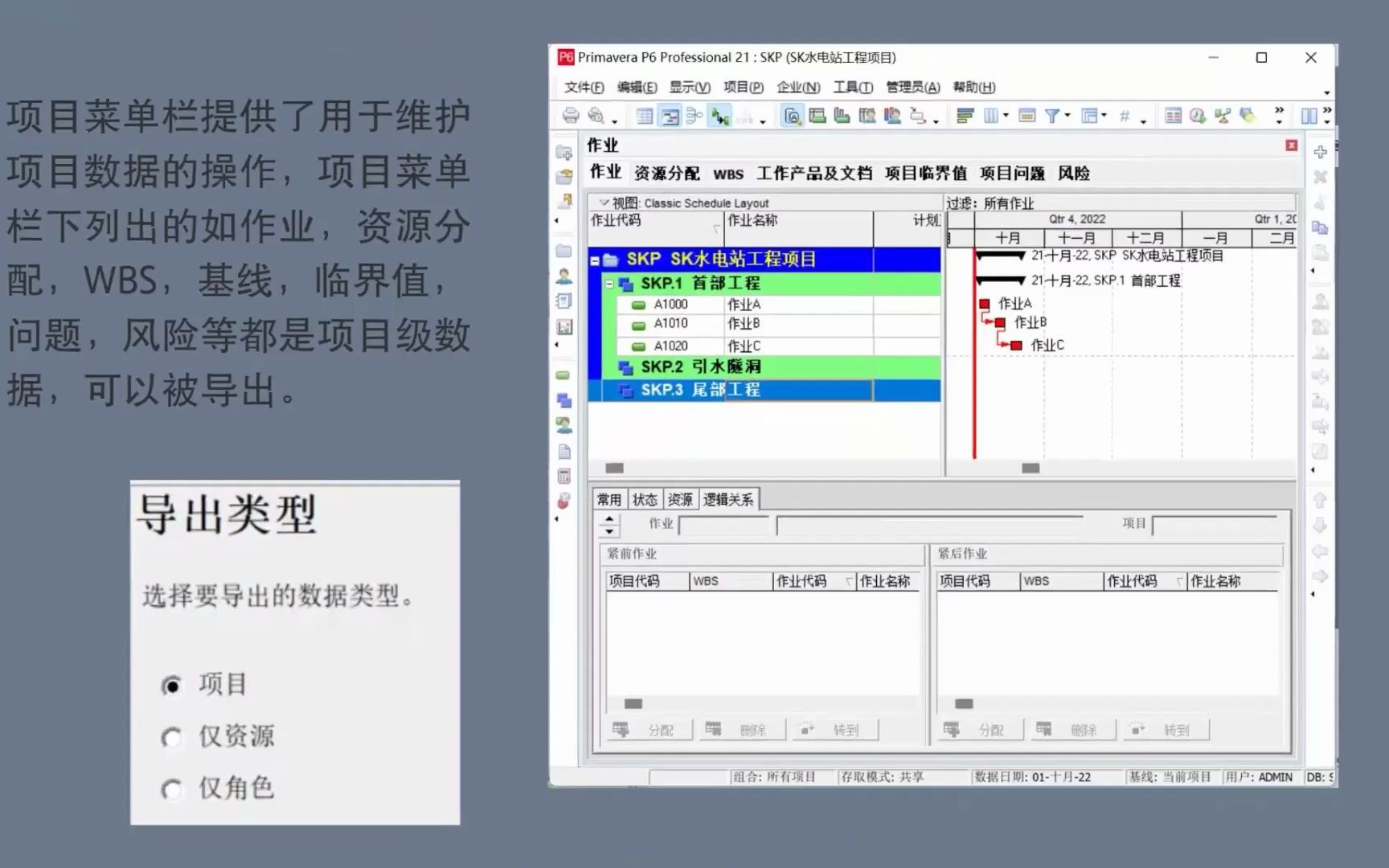Switch to the 项目临界值 tab

click(926, 174)
